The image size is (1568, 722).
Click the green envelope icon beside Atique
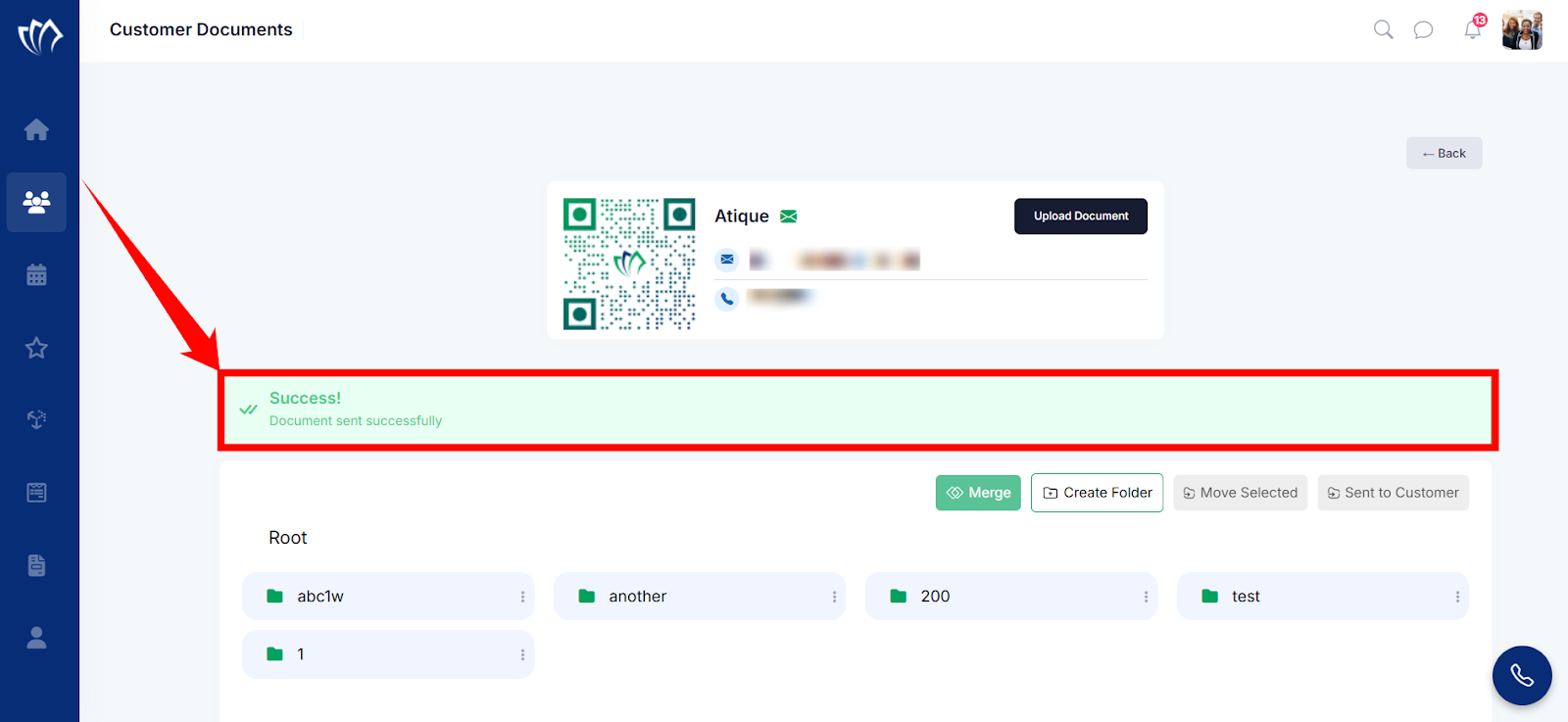coord(788,217)
